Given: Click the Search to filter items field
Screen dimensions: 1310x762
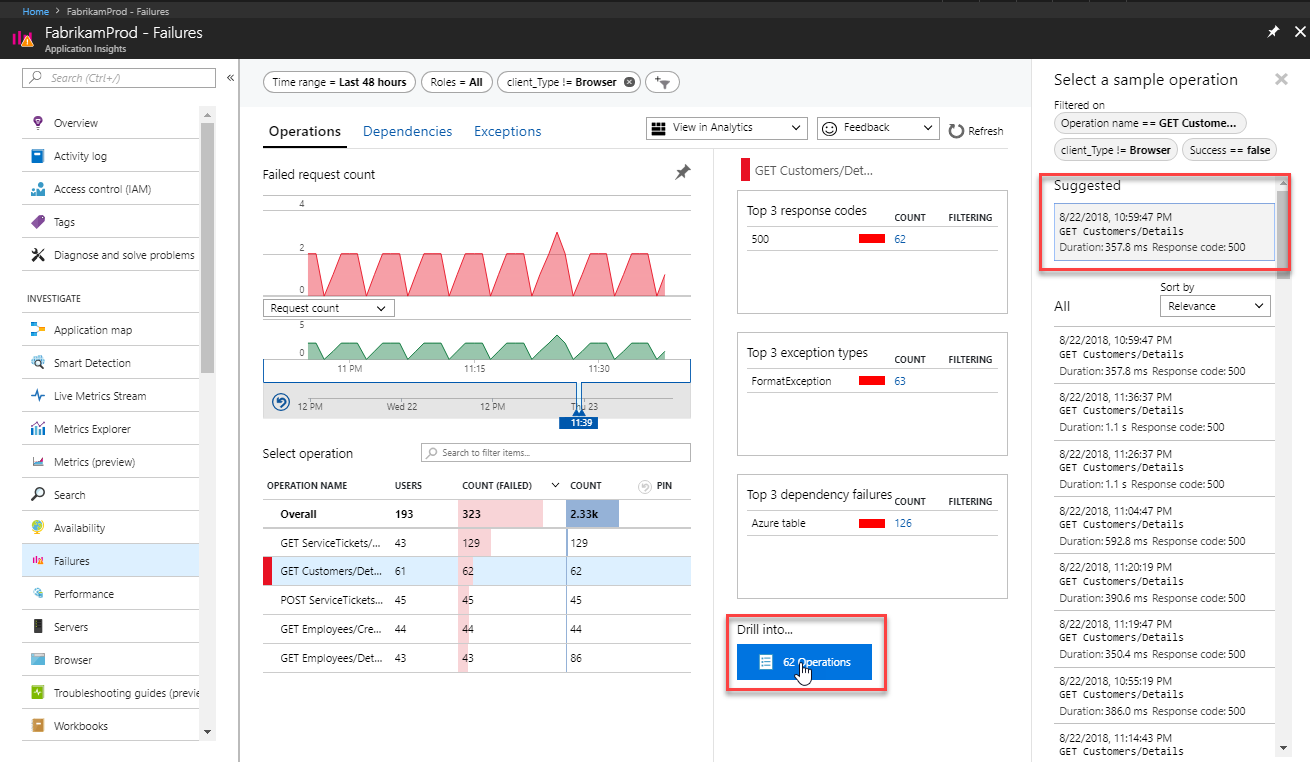Looking at the screenshot, I should click(x=555, y=452).
